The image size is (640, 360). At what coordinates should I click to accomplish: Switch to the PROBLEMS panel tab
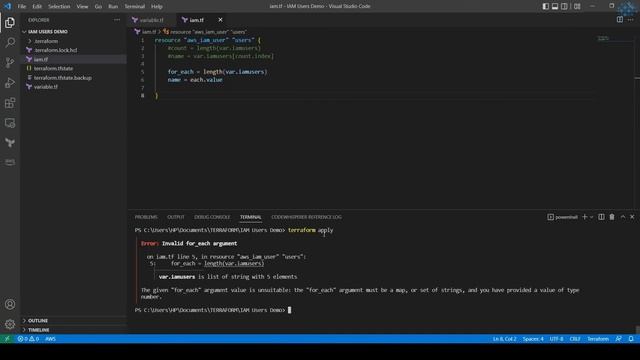click(146, 217)
